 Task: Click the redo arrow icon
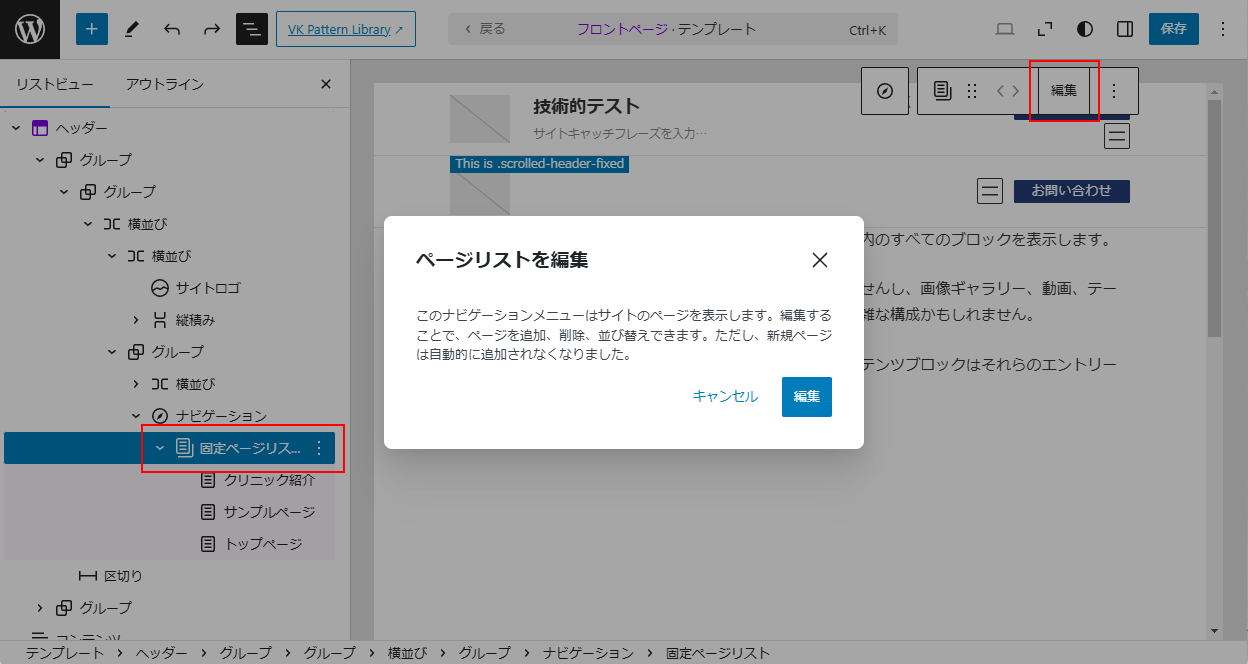[212, 29]
